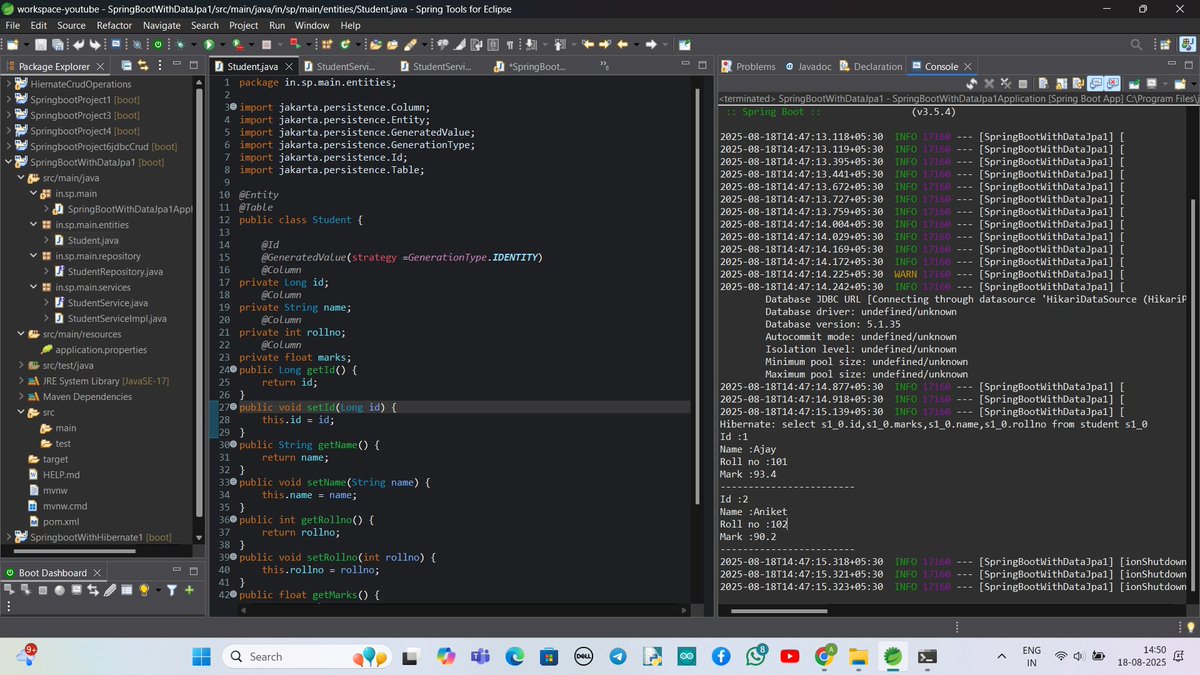The height and width of the screenshot is (675, 1200).
Task: Click the green Relaunch power icon
Action: 158,44
